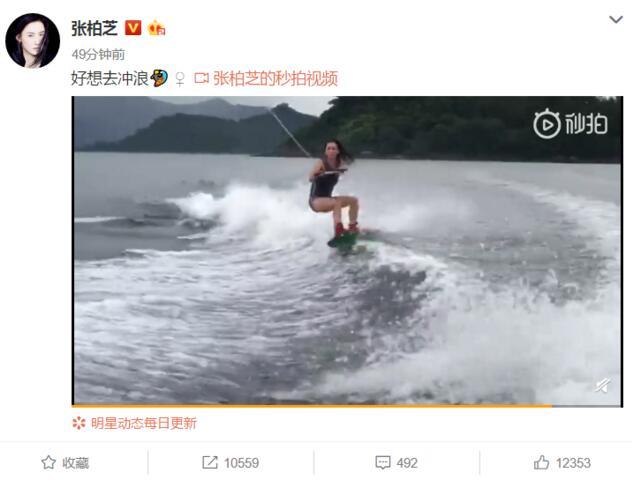The height and width of the screenshot is (486, 635).
Task: Open the 49分钟前 timestamp link
Action: (x=98, y=54)
